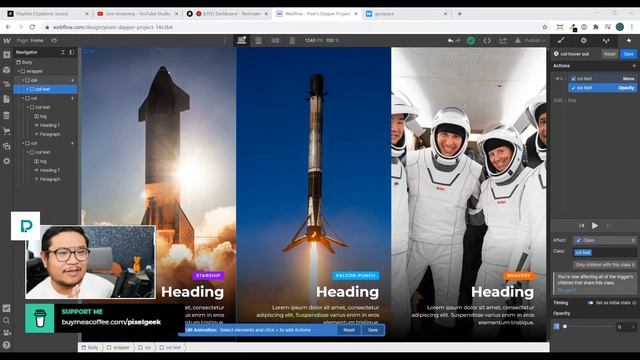Play the animation preview
The image size is (640, 360).
click(x=595, y=226)
